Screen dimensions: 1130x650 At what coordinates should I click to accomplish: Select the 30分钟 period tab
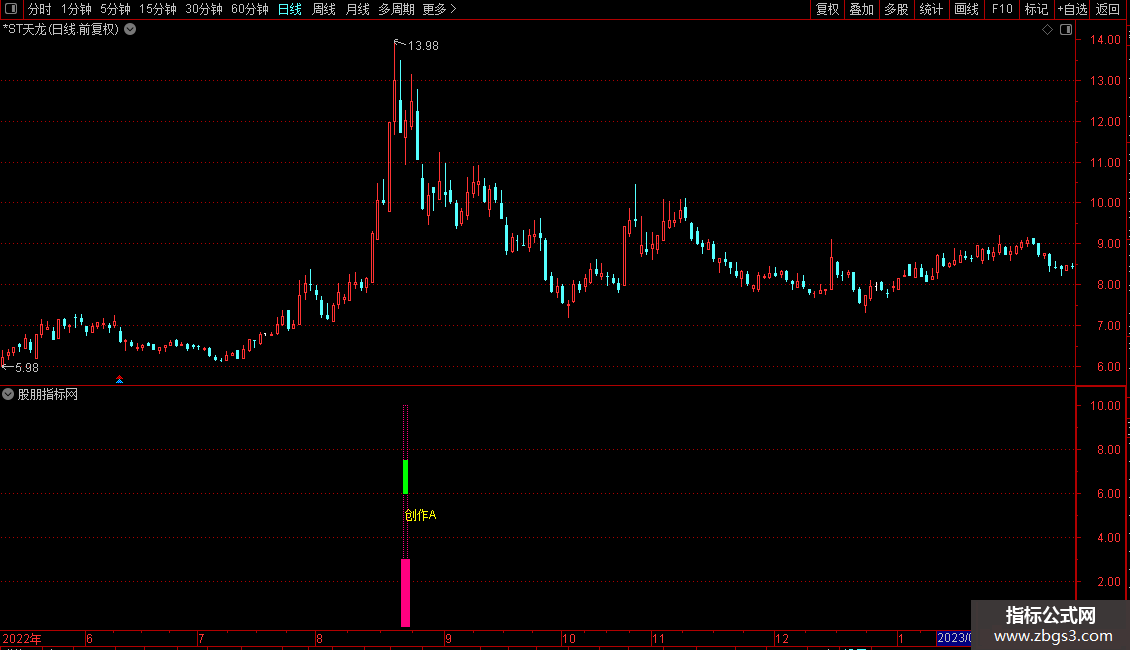point(204,9)
